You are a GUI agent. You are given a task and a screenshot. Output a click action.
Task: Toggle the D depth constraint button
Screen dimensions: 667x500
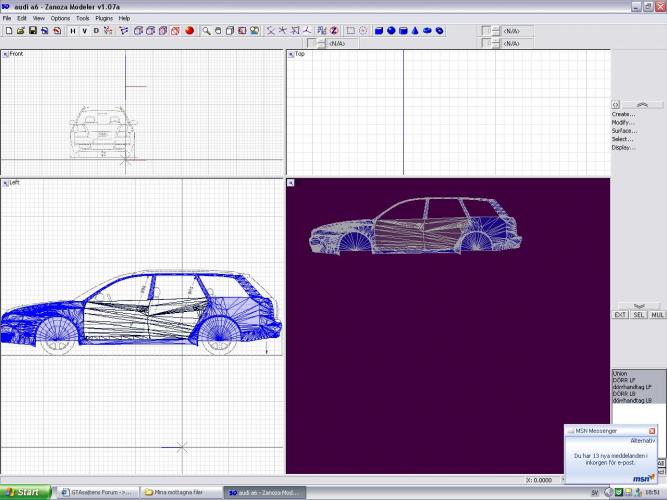point(97,31)
